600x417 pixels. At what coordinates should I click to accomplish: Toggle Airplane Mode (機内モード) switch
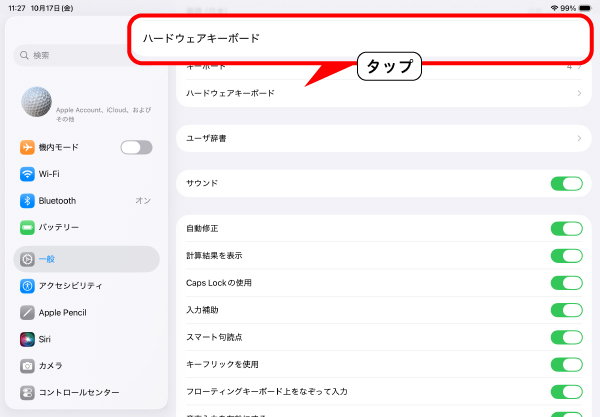[136, 147]
